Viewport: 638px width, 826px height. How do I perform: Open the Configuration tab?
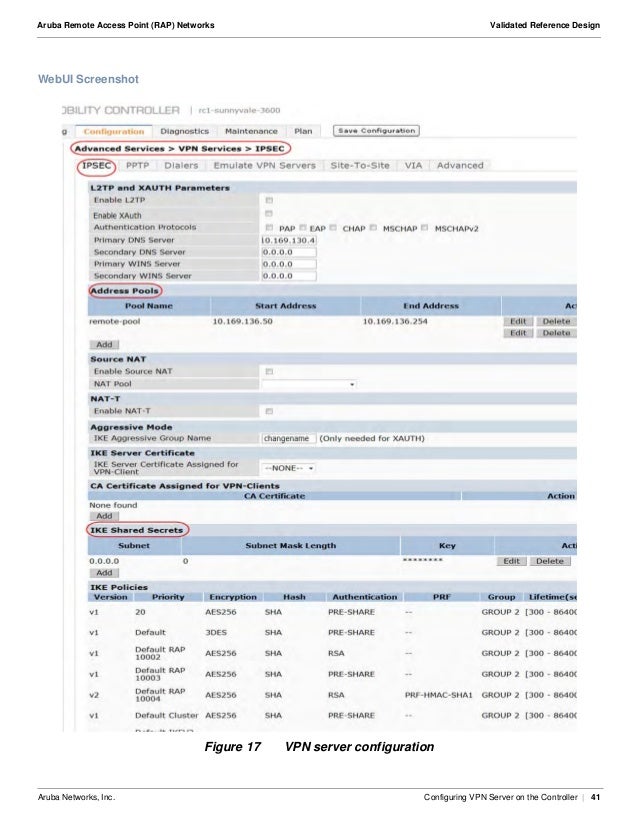[113, 131]
